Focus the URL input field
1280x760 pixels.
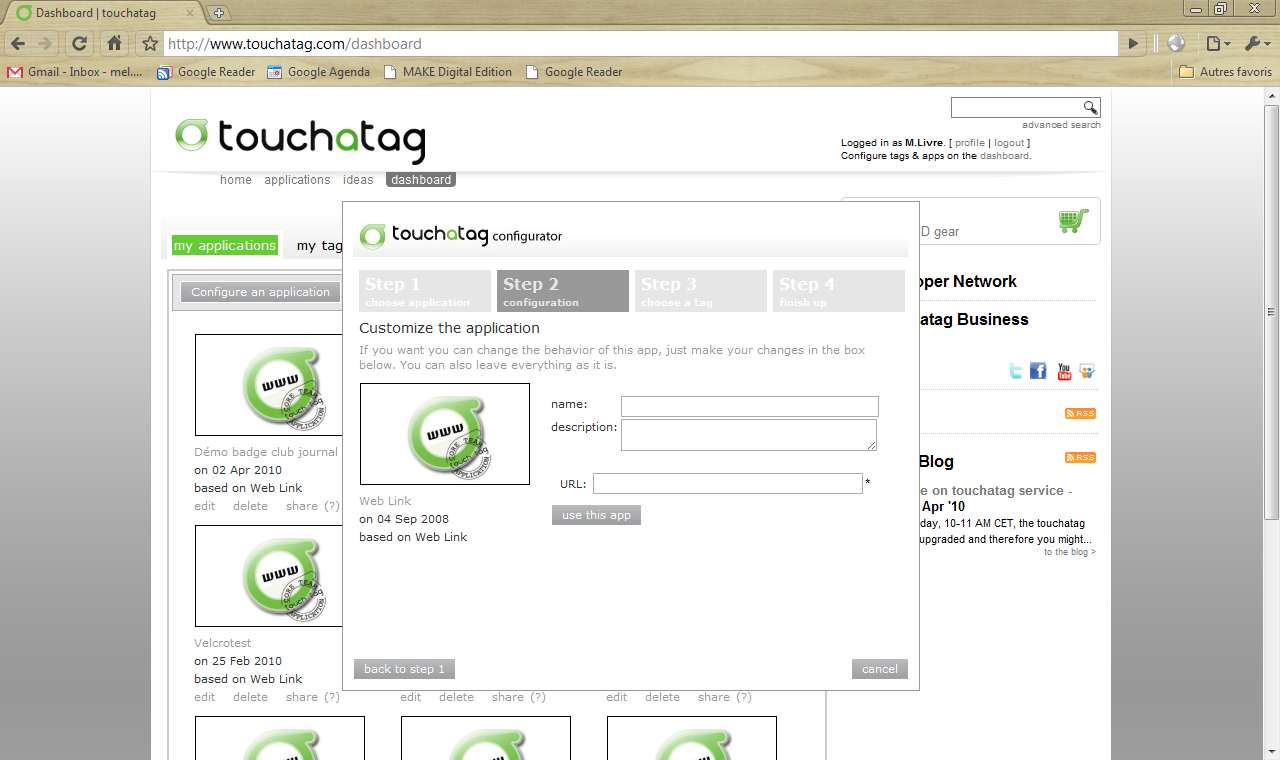point(728,484)
